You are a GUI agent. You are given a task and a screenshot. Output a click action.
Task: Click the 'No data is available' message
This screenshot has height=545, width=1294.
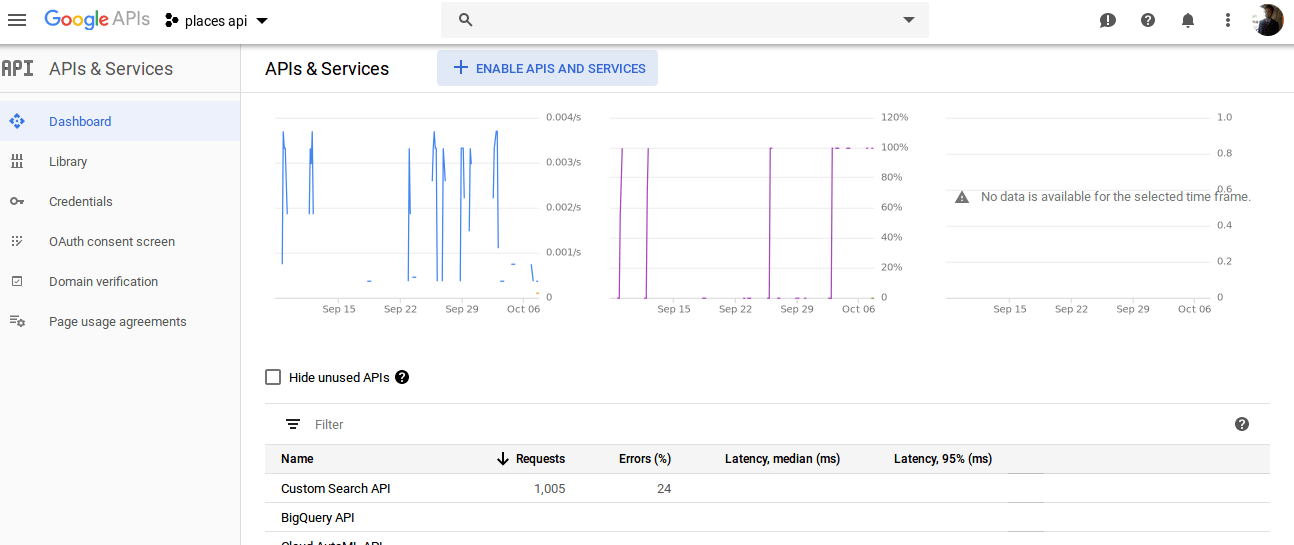coord(1116,197)
